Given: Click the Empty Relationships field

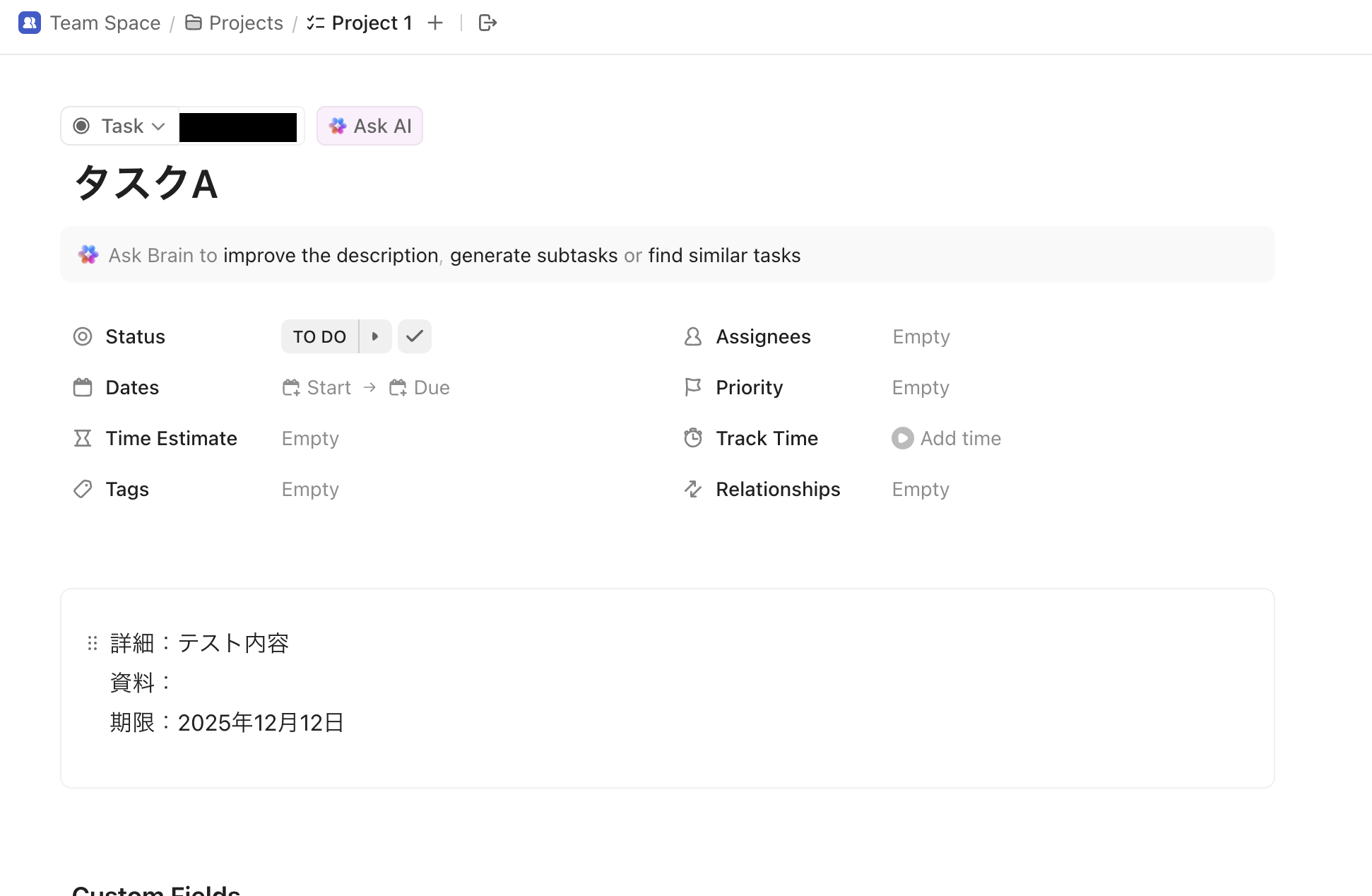Looking at the screenshot, I should pyautogui.click(x=920, y=489).
